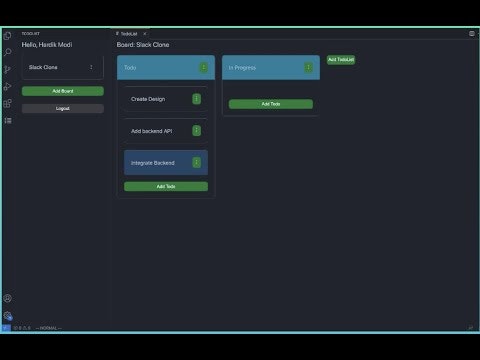Open the In Progress column options menu

click(308, 68)
